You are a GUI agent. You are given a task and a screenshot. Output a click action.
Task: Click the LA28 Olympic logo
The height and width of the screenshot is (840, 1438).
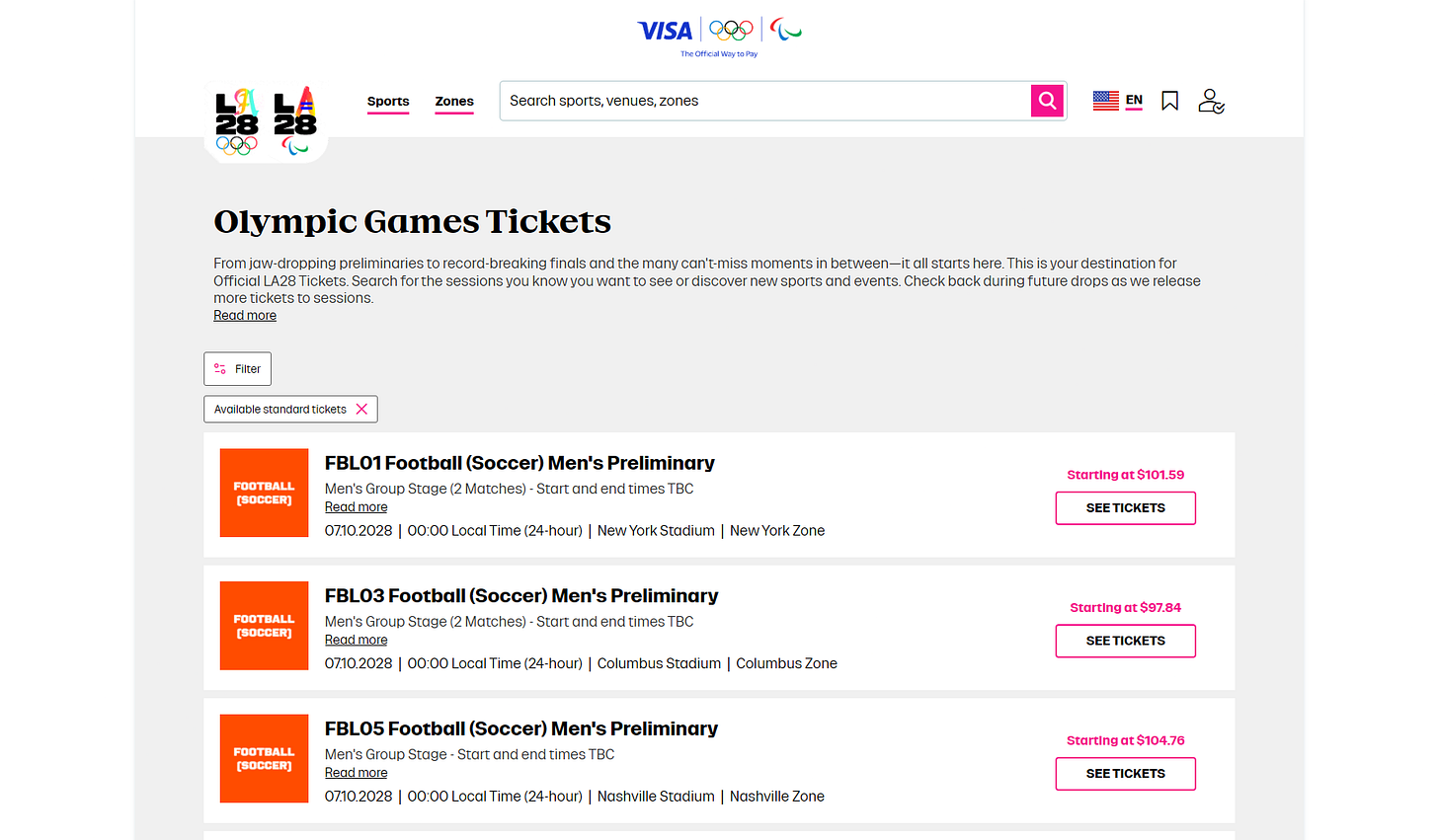(x=237, y=121)
